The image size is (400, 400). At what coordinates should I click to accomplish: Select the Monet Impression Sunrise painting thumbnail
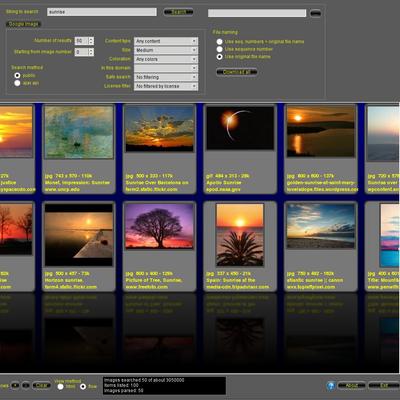click(x=79, y=132)
